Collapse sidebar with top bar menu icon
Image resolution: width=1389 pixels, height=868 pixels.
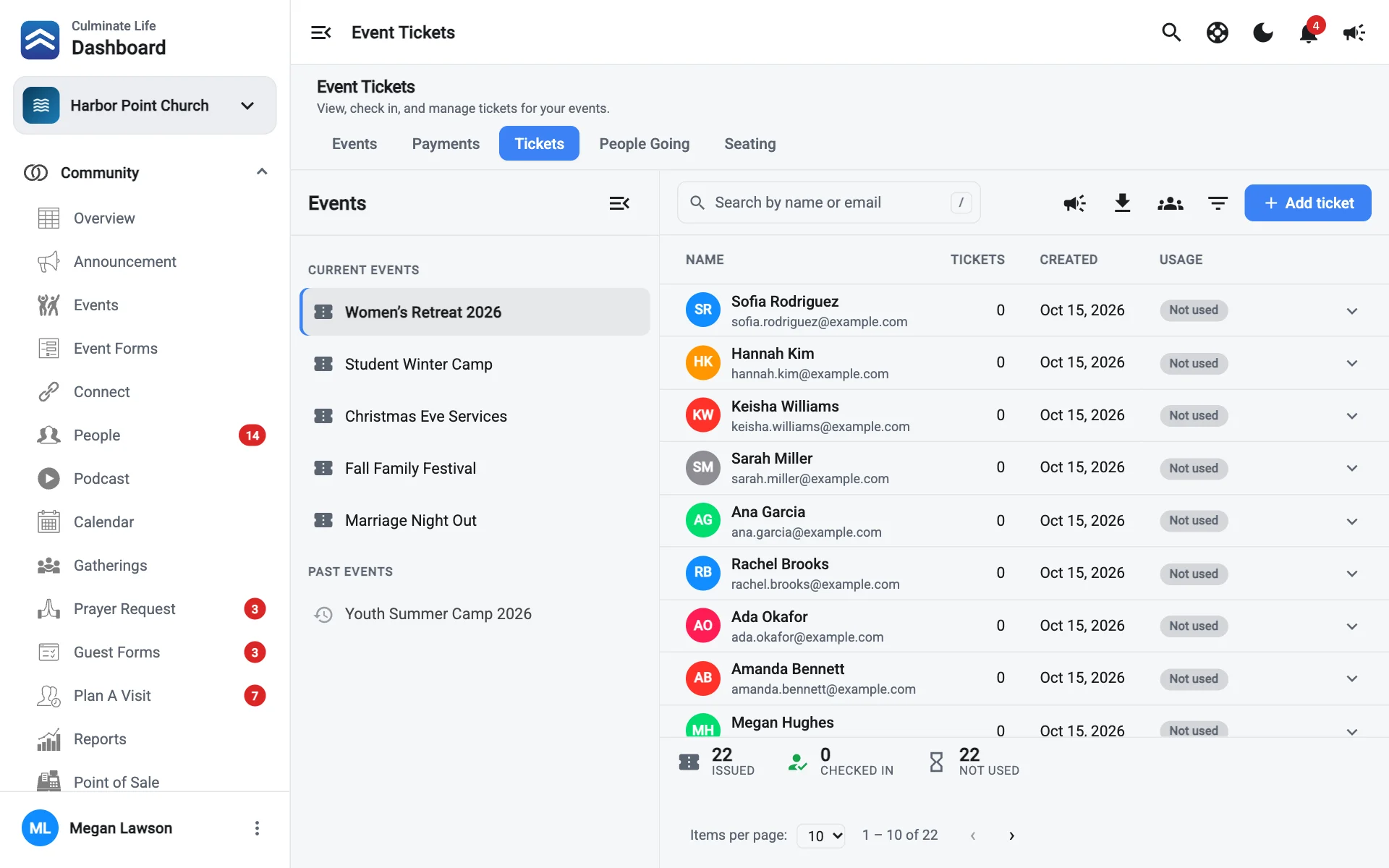pos(320,33)
